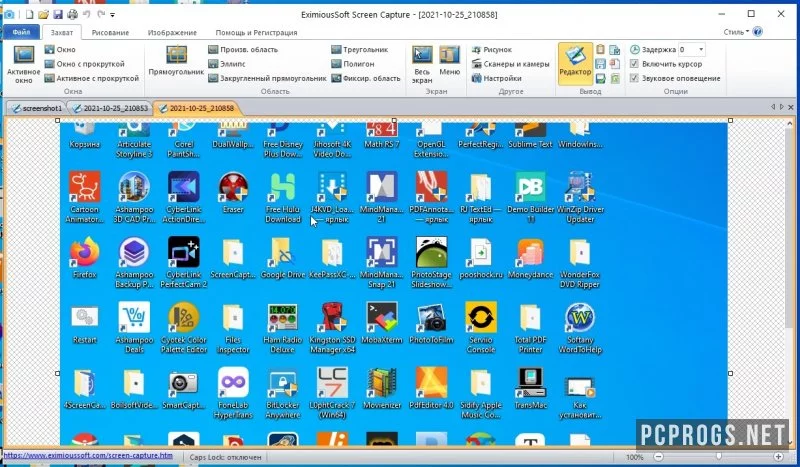Undo the last action in quick access toolbar
Image resolution: width=800 pixels, height=467 pixels.
coord(87,15)
